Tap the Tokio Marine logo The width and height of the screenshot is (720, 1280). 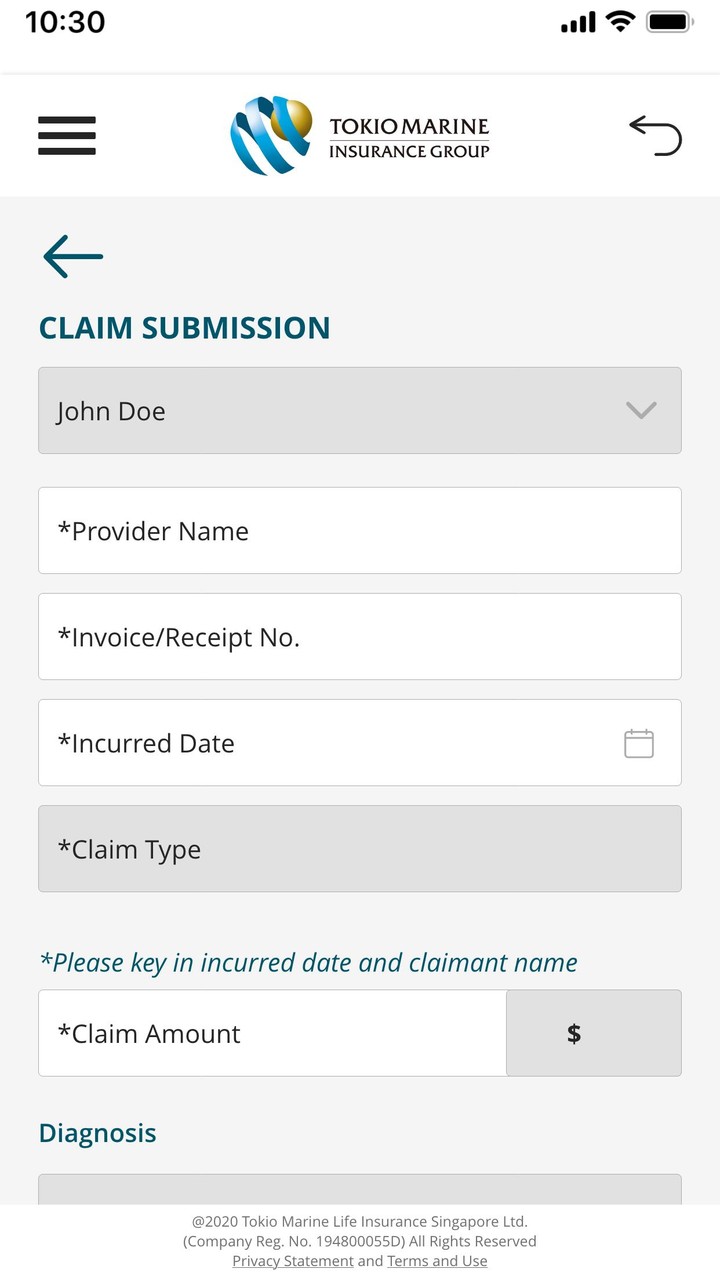[360, 136]
